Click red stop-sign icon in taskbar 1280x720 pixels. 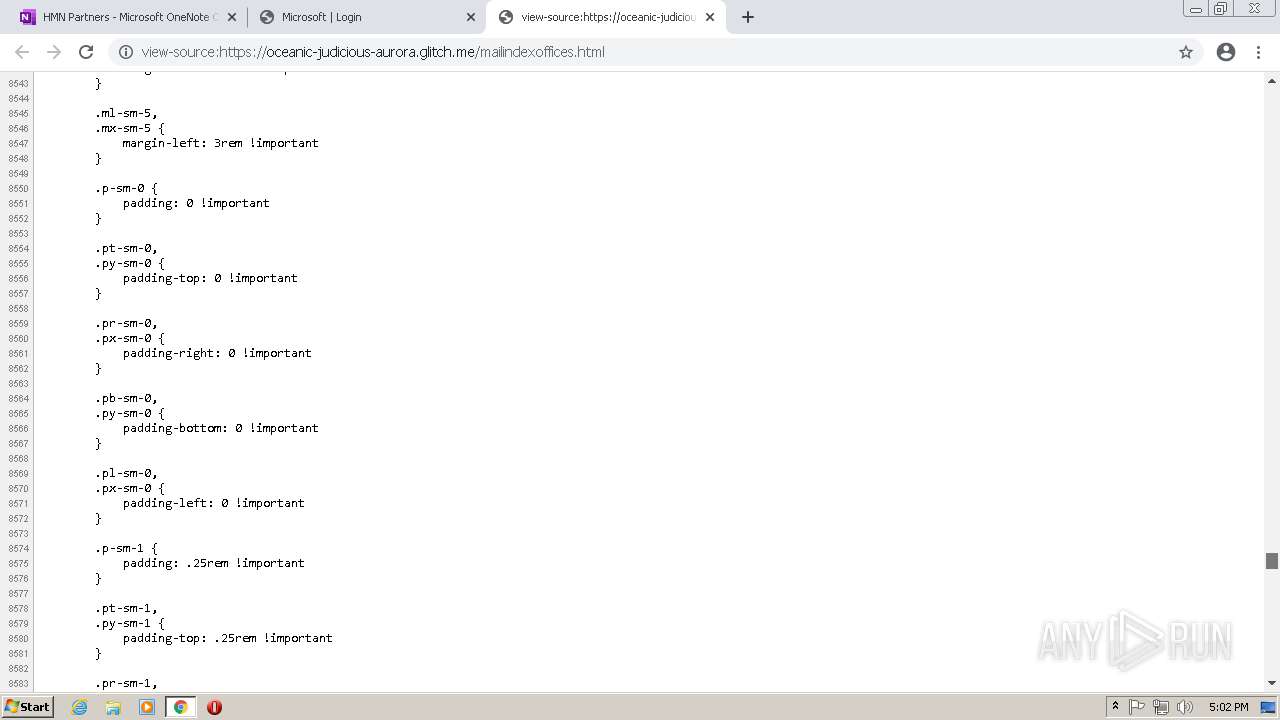pyautogui.click(x=214, y=707)
